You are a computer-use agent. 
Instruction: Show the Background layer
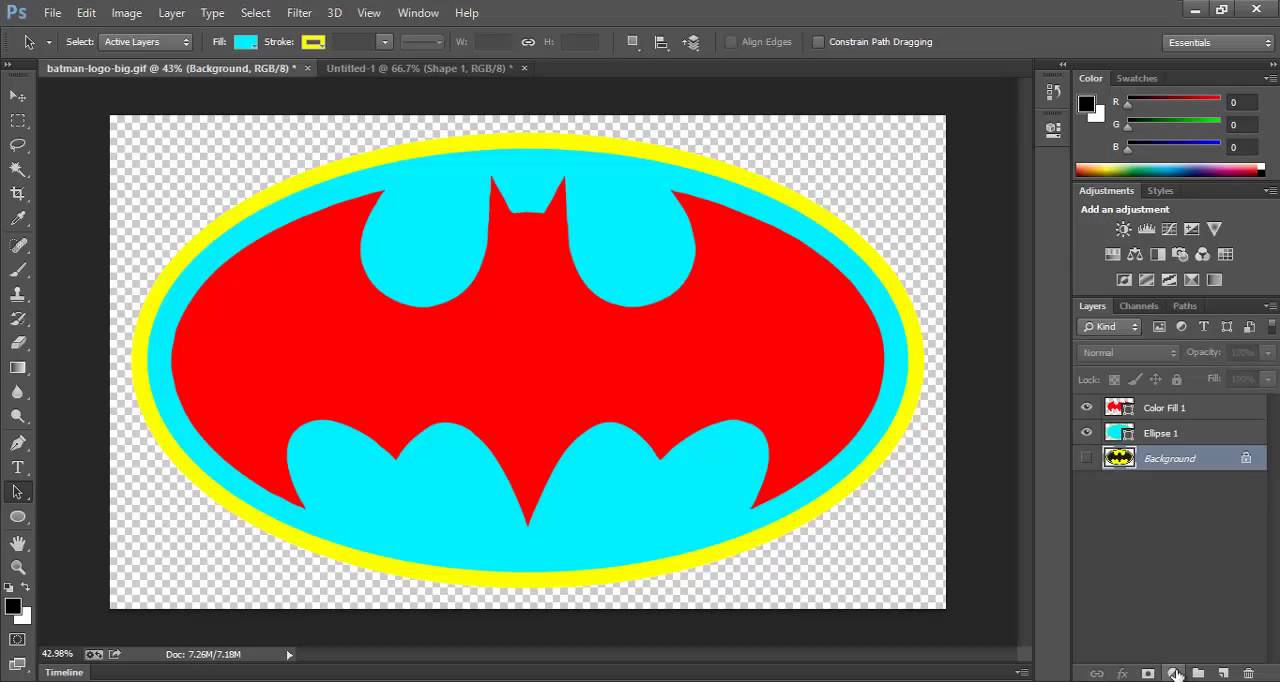pos(1087,458)
